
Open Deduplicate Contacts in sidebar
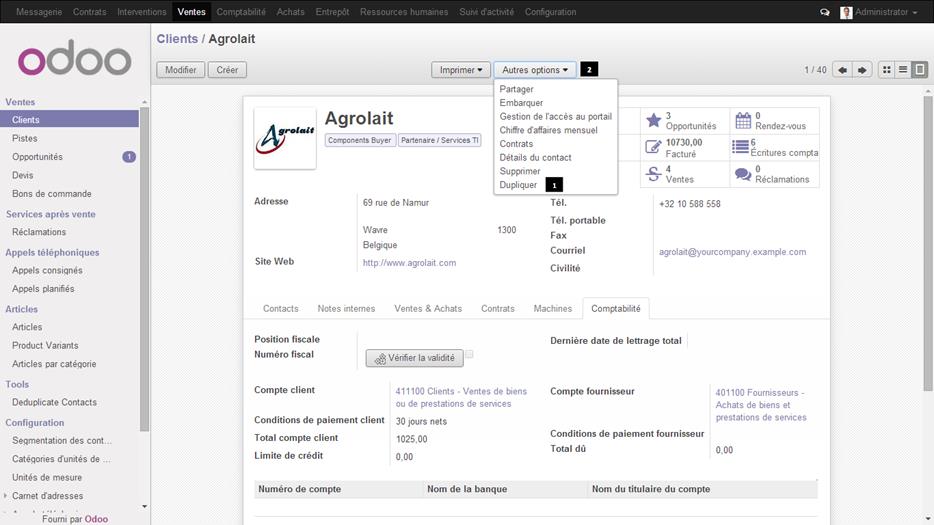[x=54, y=402]
